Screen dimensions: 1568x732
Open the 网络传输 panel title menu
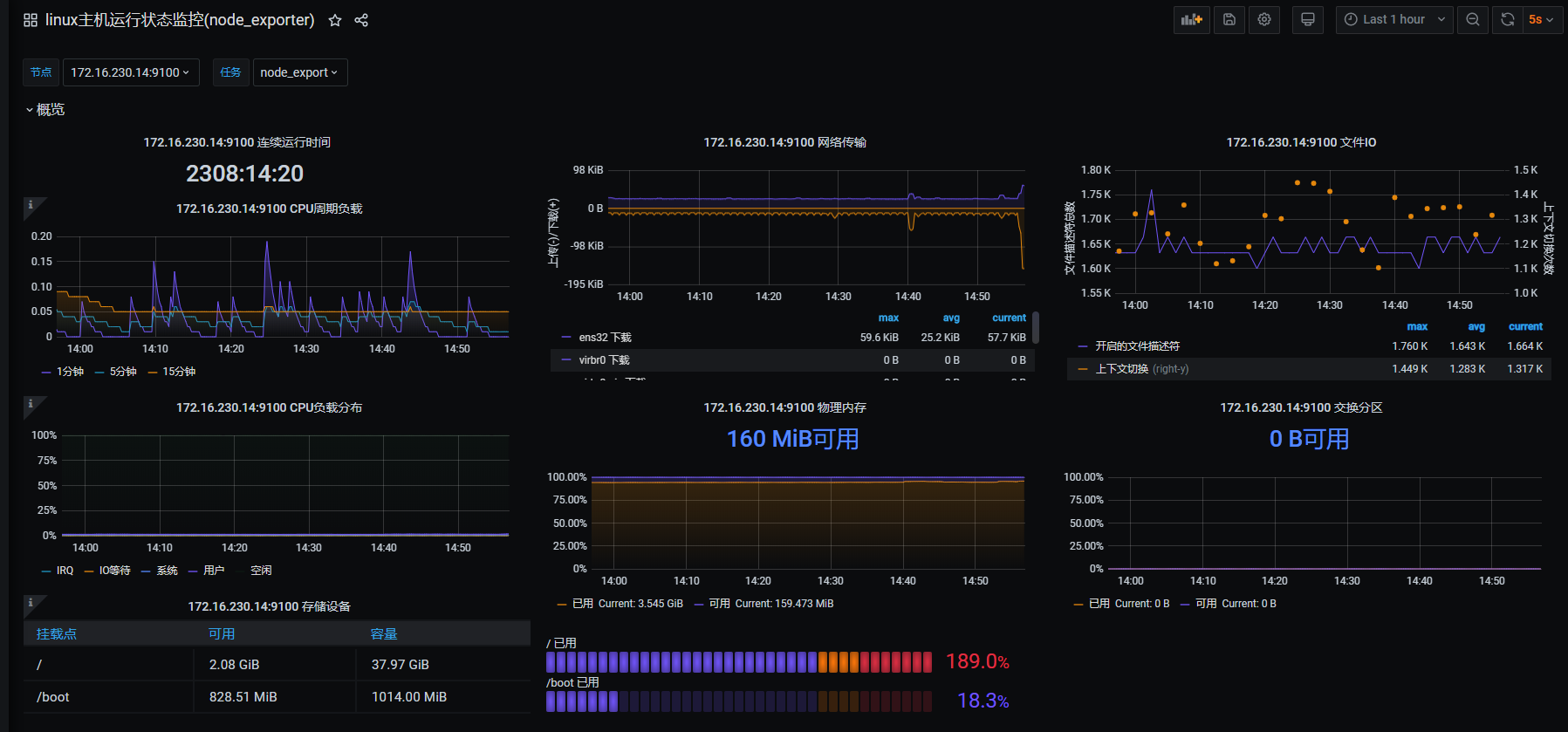pos(784,142)
